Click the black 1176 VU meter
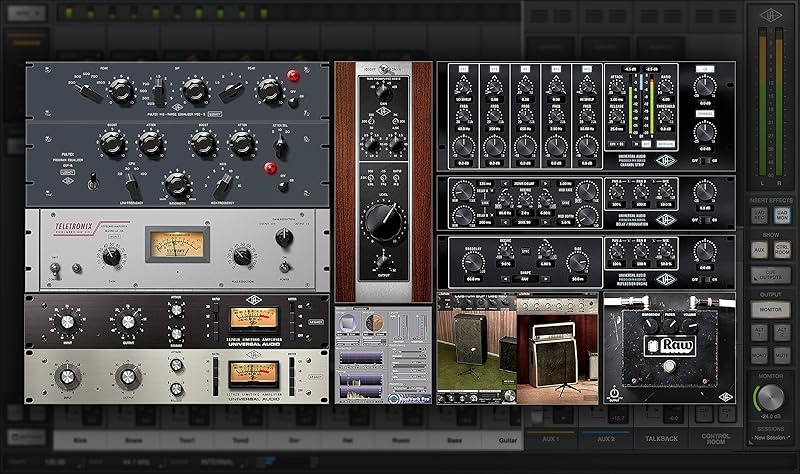 coord(254,319)
